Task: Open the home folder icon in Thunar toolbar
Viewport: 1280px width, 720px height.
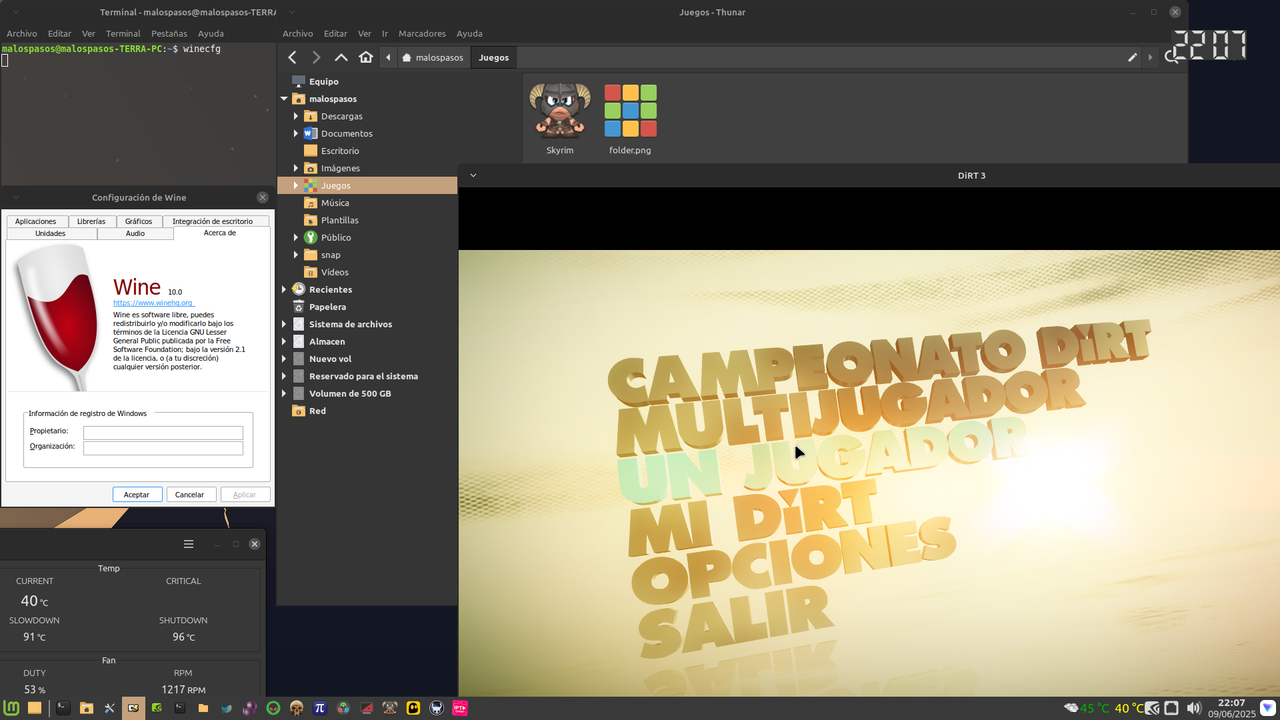Action: [366, 58]
